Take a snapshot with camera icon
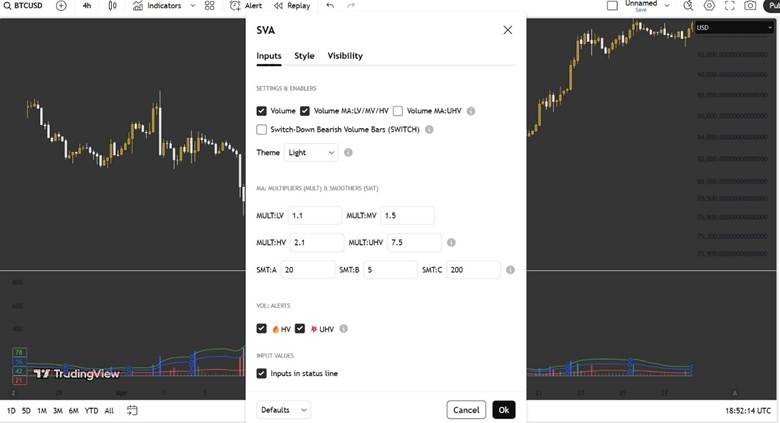 pyautogui.click(x=750, y=5)
